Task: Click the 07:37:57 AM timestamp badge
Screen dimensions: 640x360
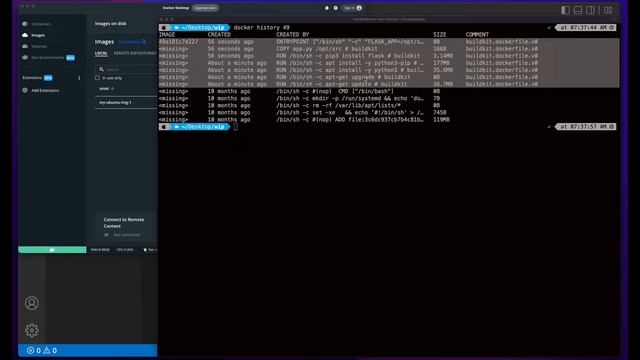Action: pyautogui.click(x=585, y=127)
